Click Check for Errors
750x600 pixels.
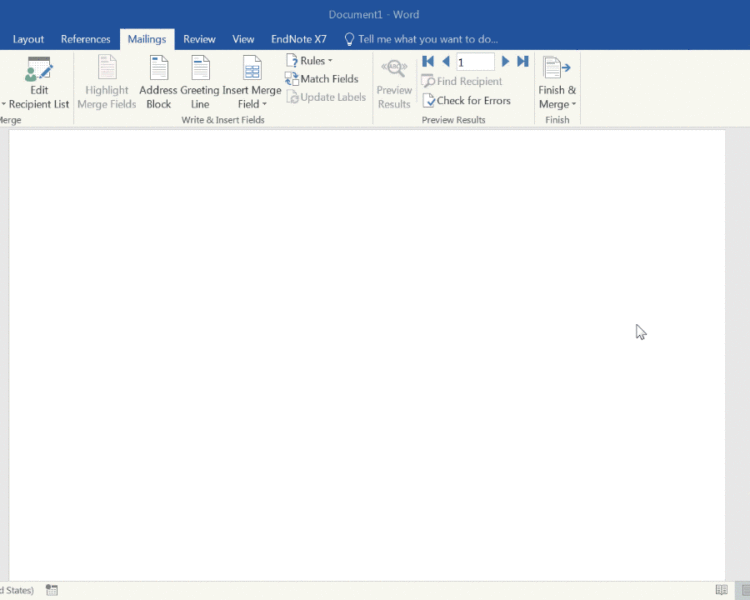pyautogui.click(x=467, y=100)
